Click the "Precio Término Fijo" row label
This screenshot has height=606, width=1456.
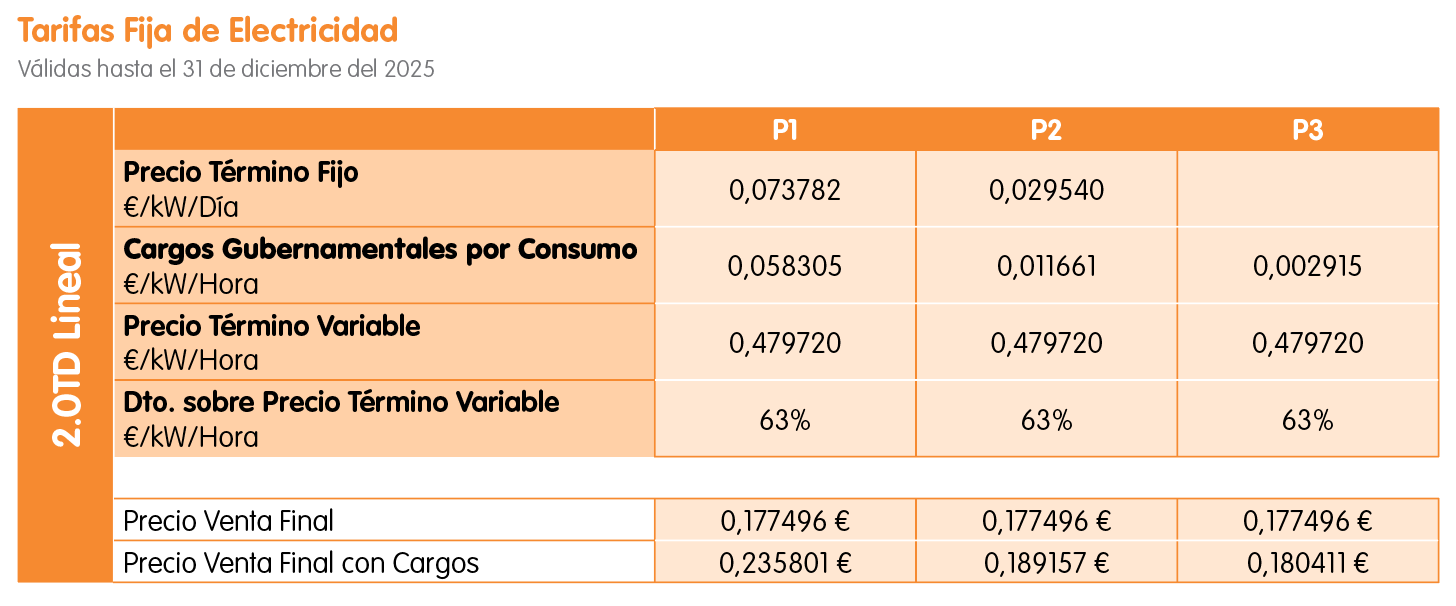[x=241, y=173]
